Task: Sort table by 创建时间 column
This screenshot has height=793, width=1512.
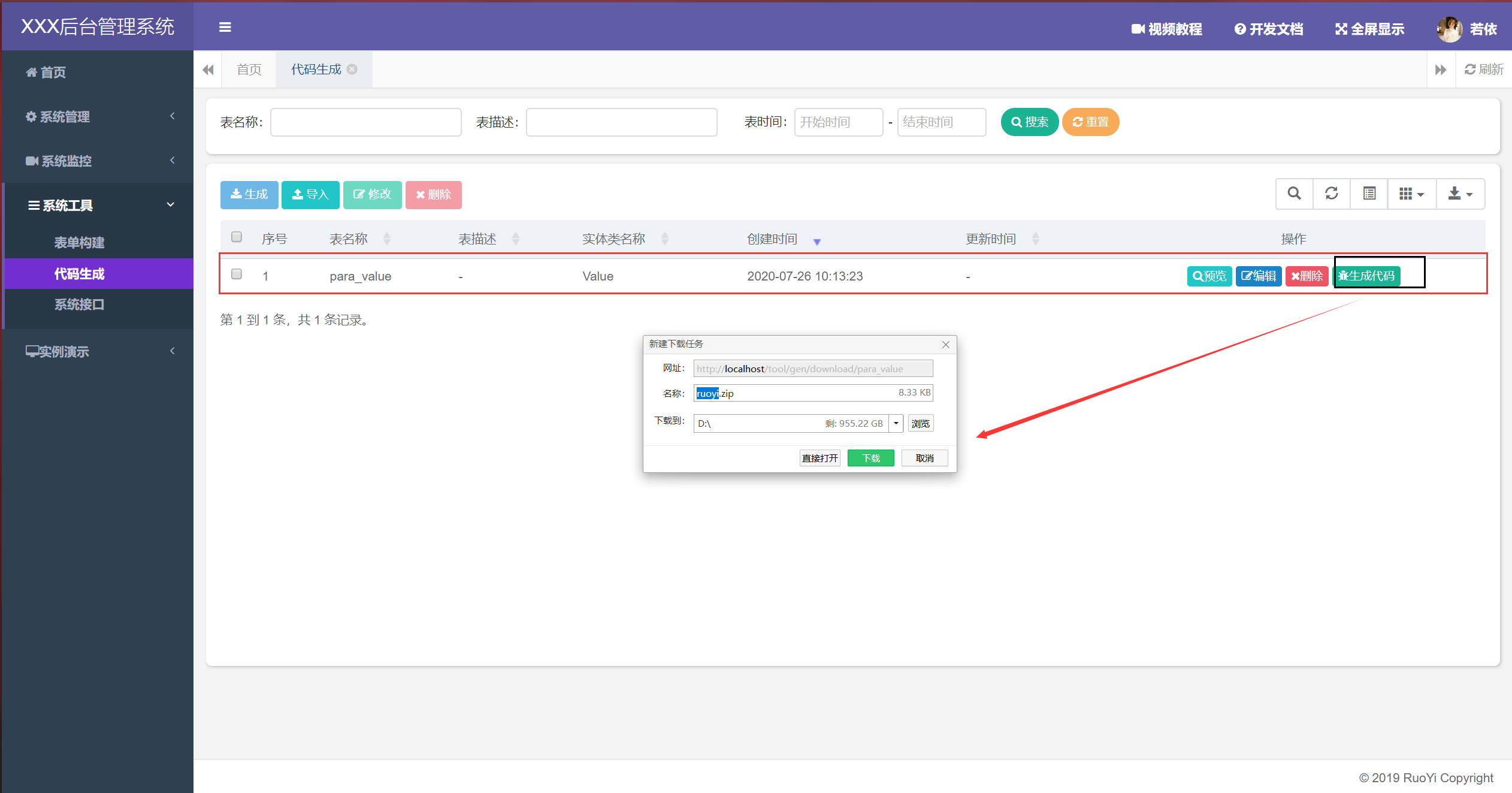Action: 772,238
